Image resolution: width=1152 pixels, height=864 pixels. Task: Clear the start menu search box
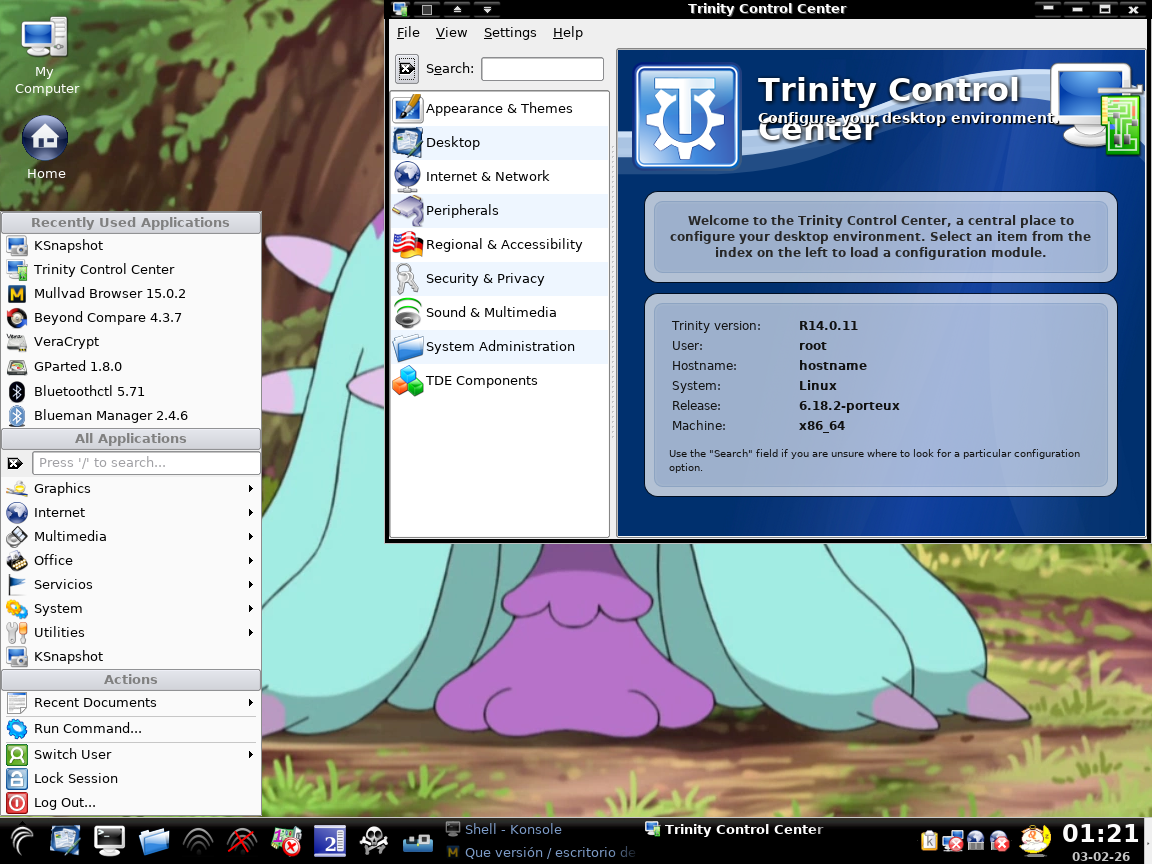(x=15, y=463)
